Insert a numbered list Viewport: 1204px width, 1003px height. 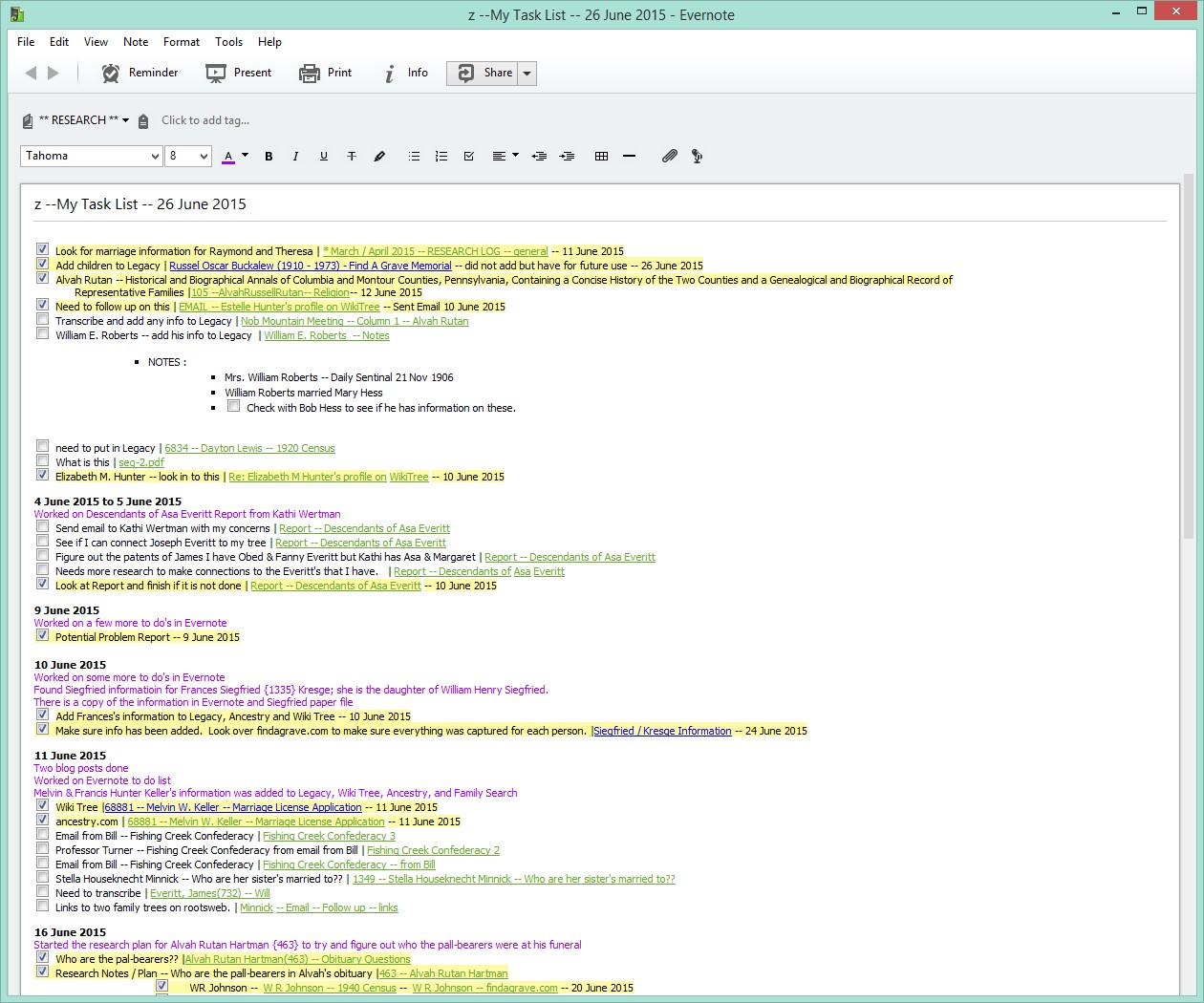click(x=441, y=157)
